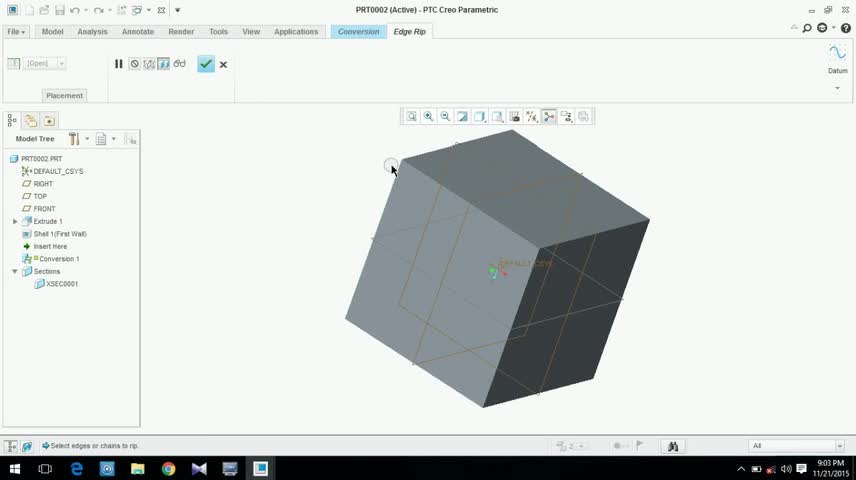Expand the Extrude 1 tree node
Viewport: 856px width, 480px height.
coord(15,221)
